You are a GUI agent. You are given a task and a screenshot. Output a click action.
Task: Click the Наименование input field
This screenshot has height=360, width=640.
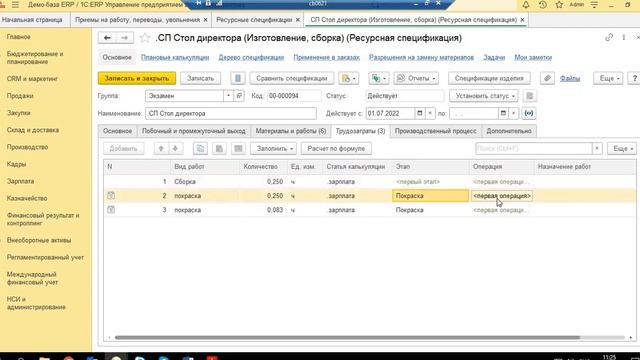231,113
